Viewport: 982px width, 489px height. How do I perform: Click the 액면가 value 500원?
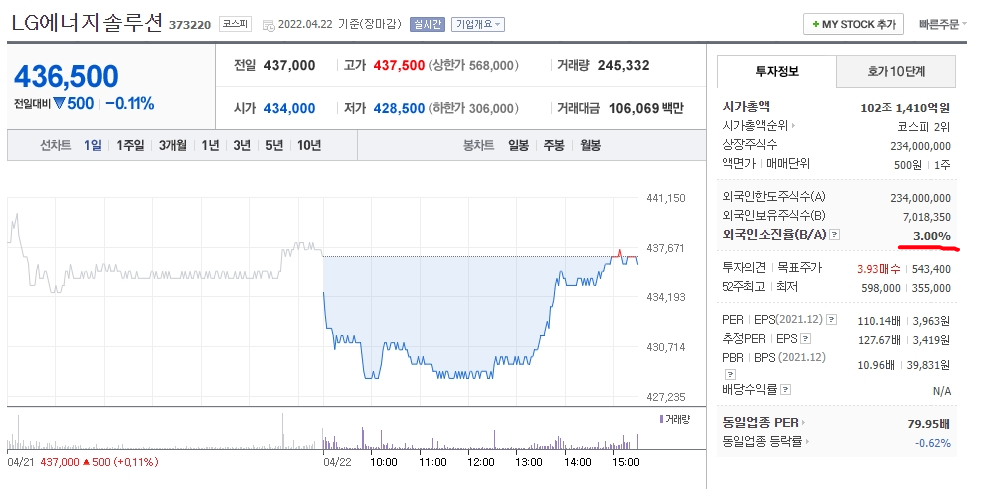click(906, 165)
